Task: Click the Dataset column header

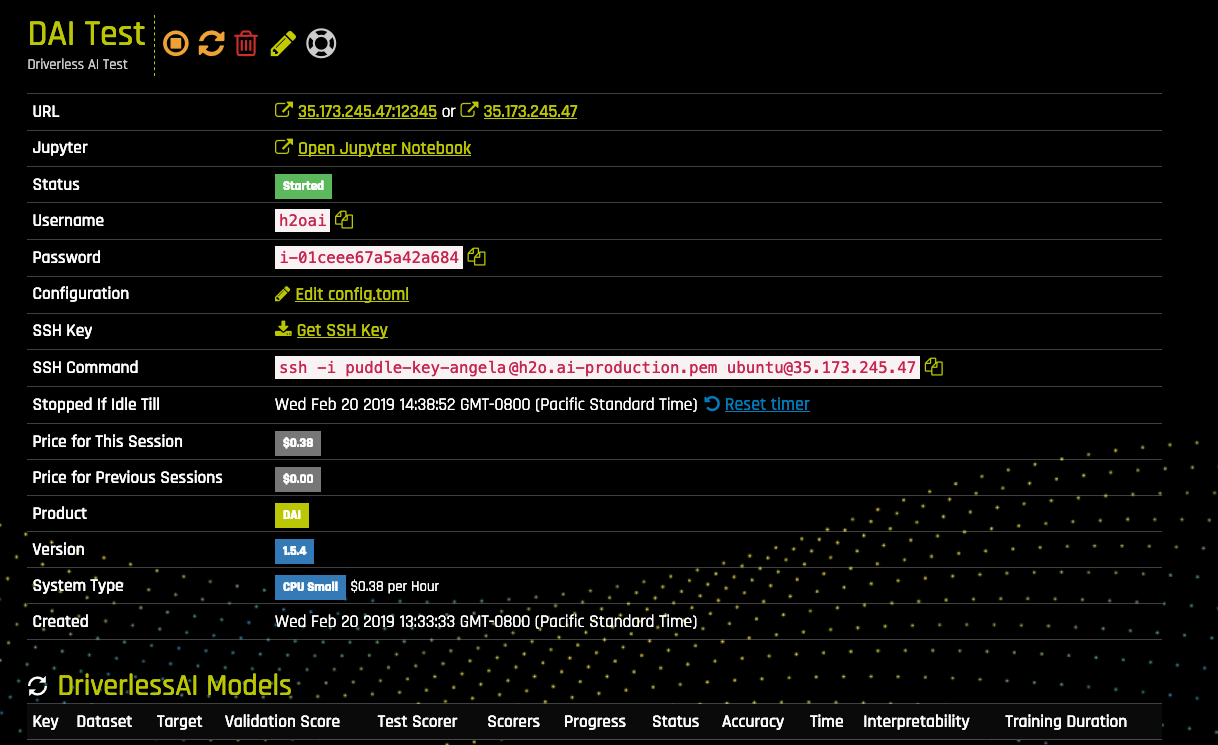Action: 104,721
